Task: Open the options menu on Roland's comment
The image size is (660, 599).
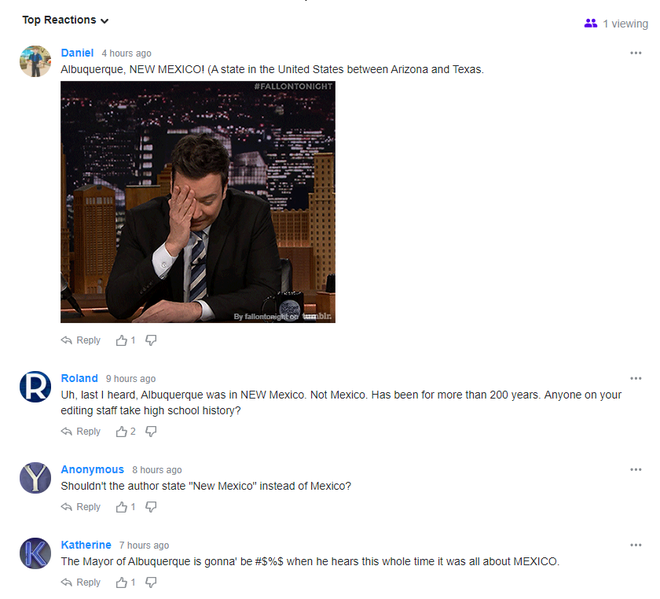Action: pos(636,379)
